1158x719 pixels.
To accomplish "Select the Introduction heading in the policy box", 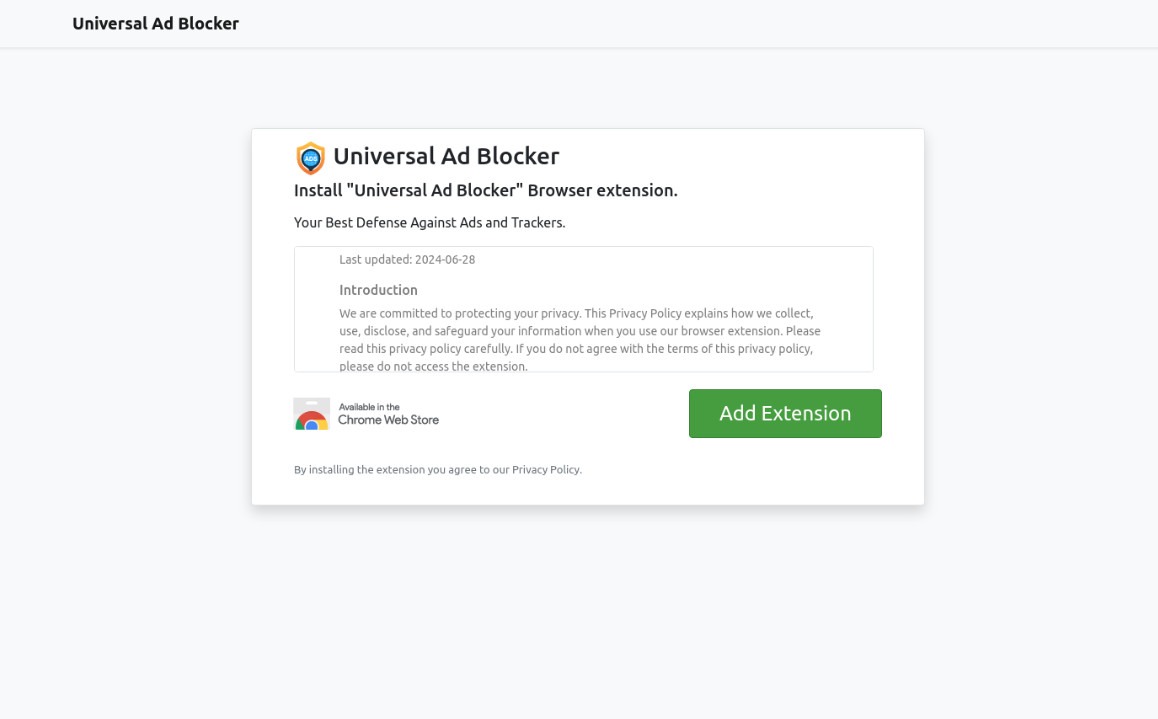I will point(378,290).
